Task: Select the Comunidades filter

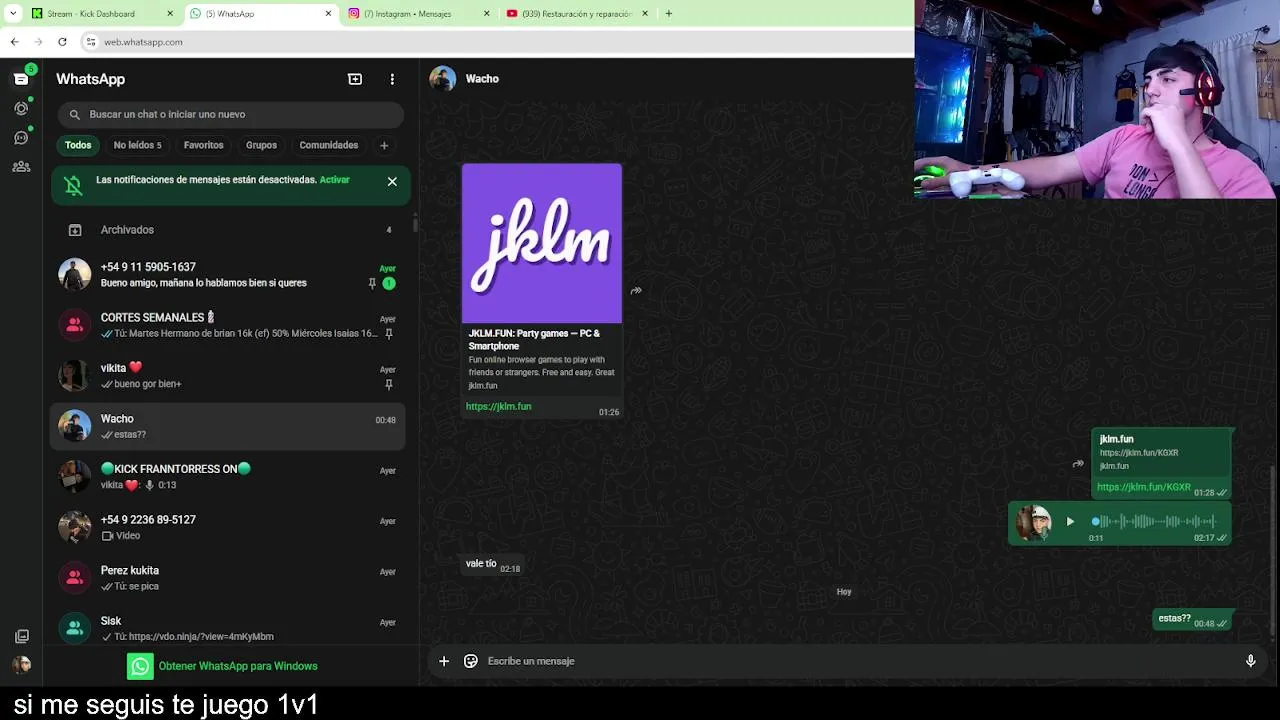Action: 328,145
